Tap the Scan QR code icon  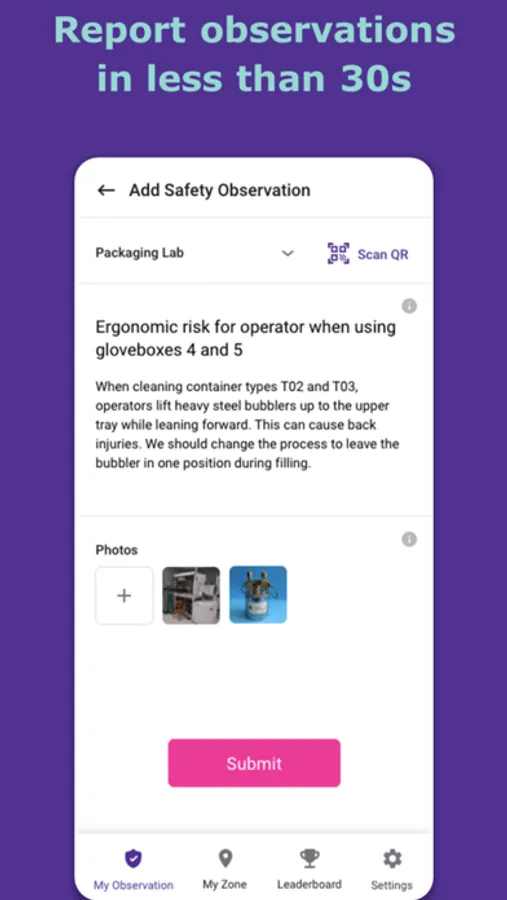click(338, 253)
